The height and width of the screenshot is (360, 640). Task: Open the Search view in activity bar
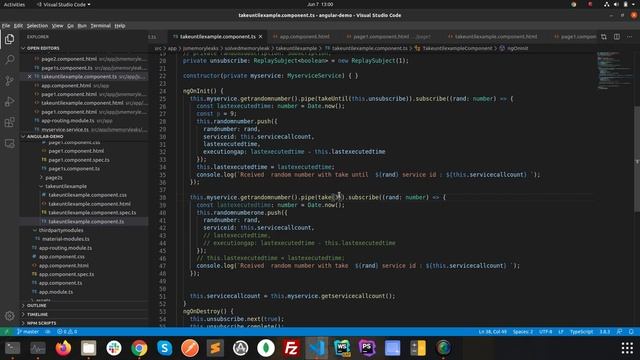tap(9, 60)
